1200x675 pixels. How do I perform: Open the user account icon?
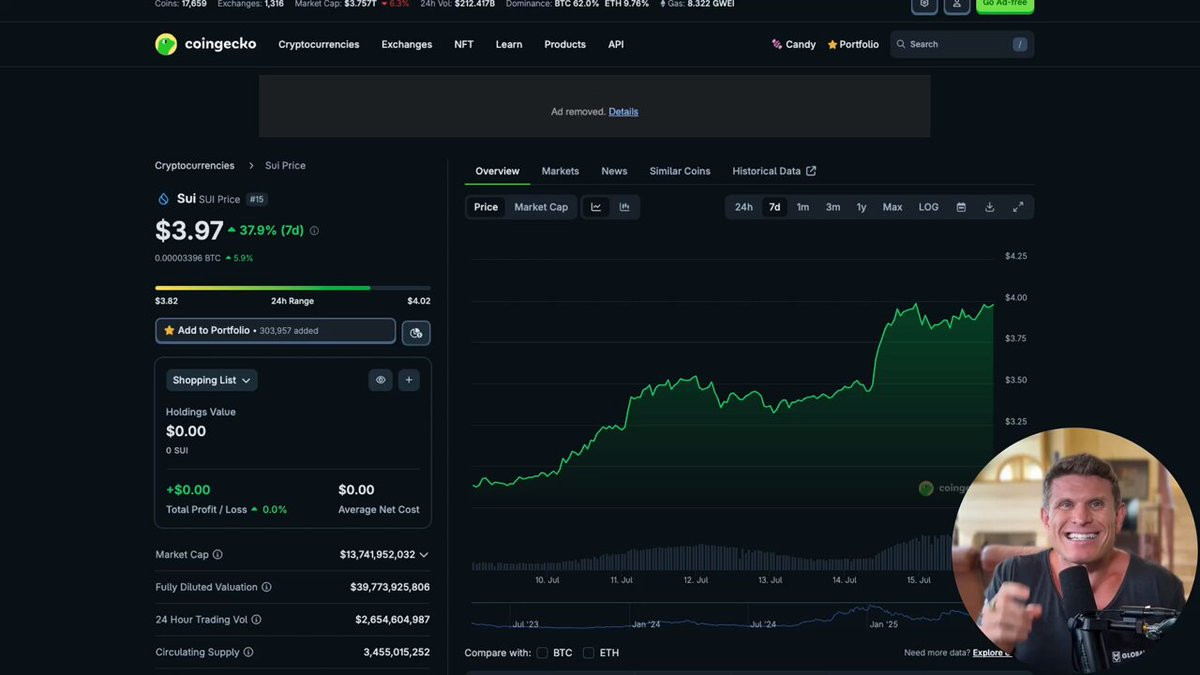click(x=956, y=4)
